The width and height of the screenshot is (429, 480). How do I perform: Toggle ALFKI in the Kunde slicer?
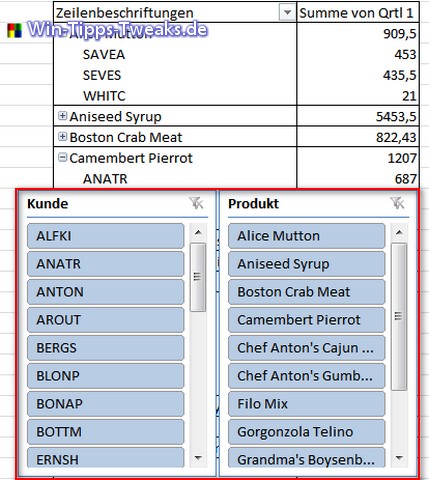105,236
